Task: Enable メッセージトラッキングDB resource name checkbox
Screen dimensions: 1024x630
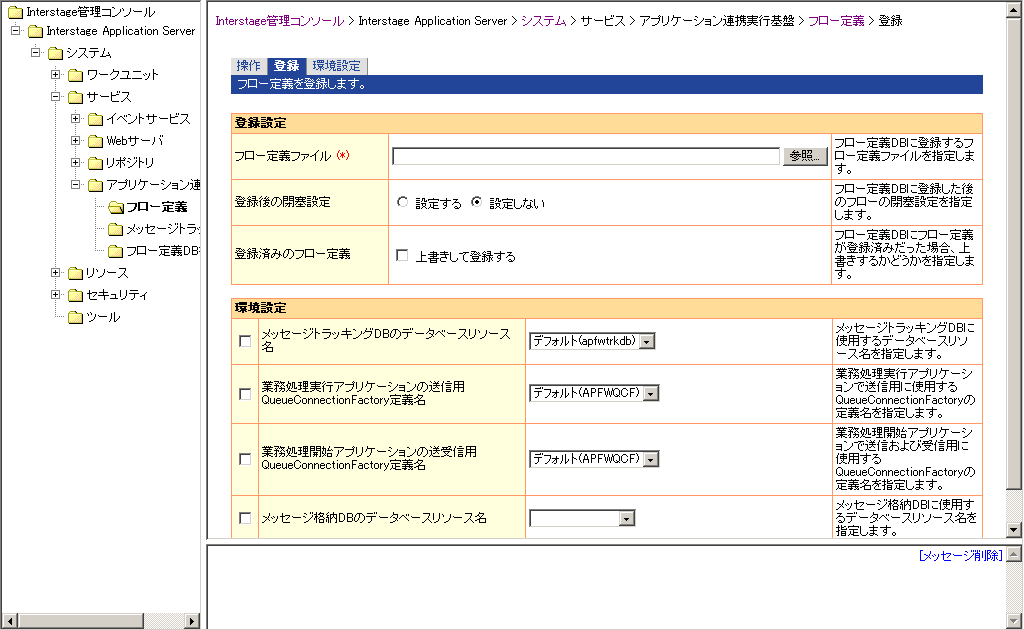Action: (x=245, y=341)
